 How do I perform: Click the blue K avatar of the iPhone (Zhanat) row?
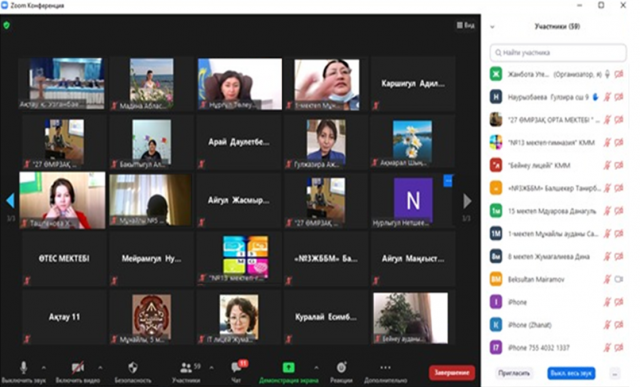click(496, 325)
